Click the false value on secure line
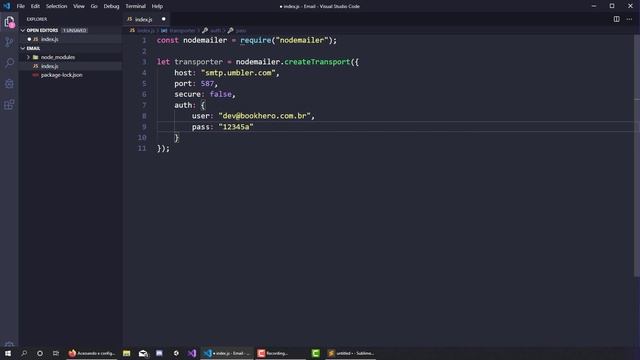 221,94
